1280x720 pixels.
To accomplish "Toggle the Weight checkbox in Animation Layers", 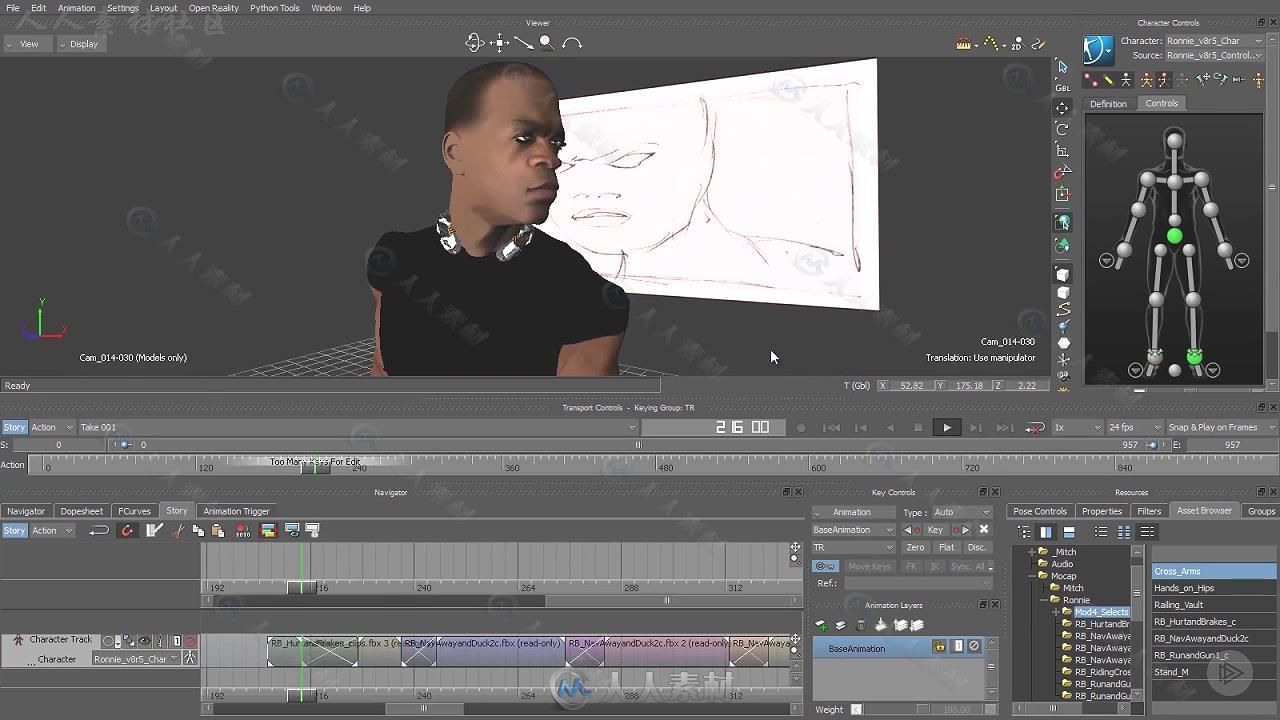I will pos(857,710).
